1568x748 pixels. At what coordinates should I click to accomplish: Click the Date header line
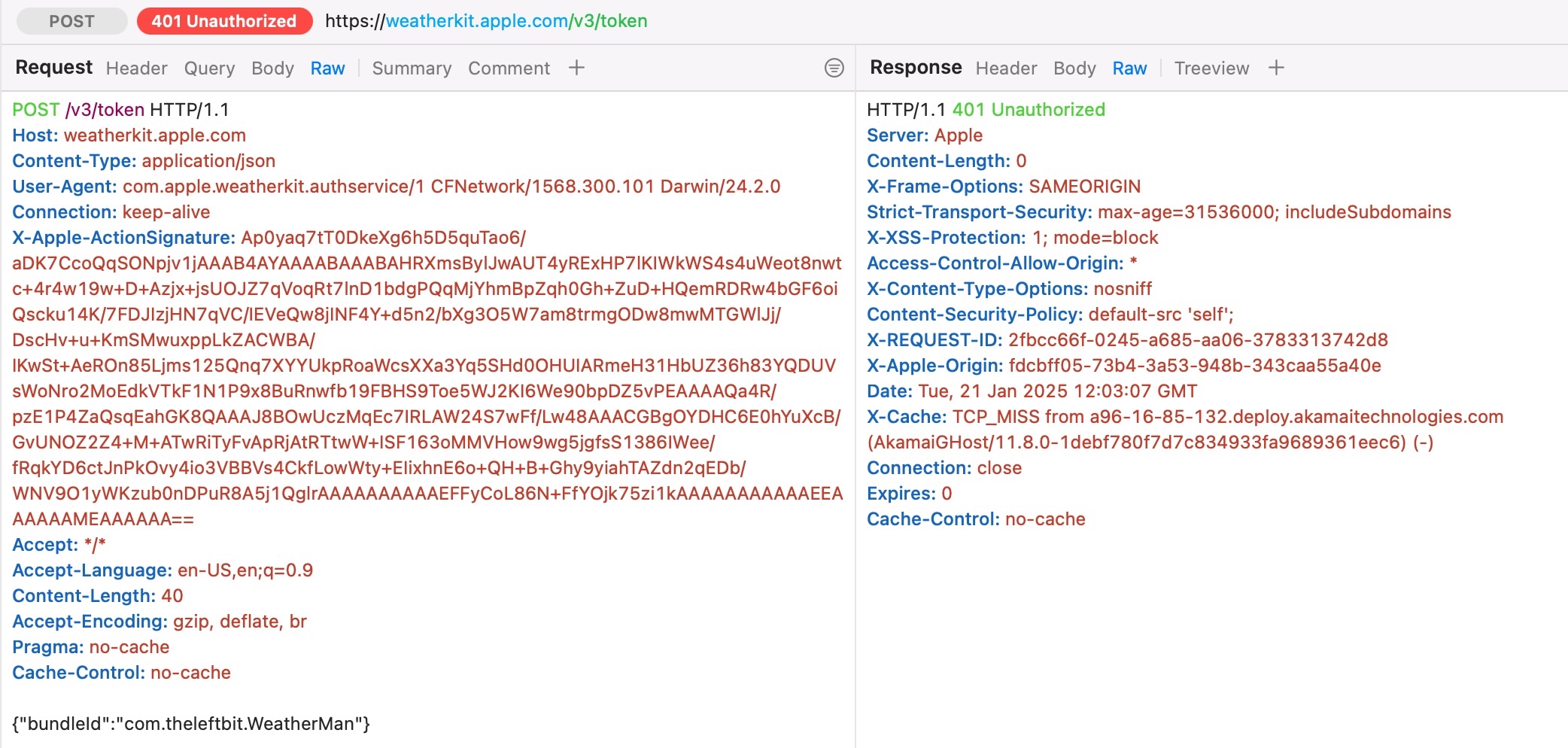[x=1032, y=391]
